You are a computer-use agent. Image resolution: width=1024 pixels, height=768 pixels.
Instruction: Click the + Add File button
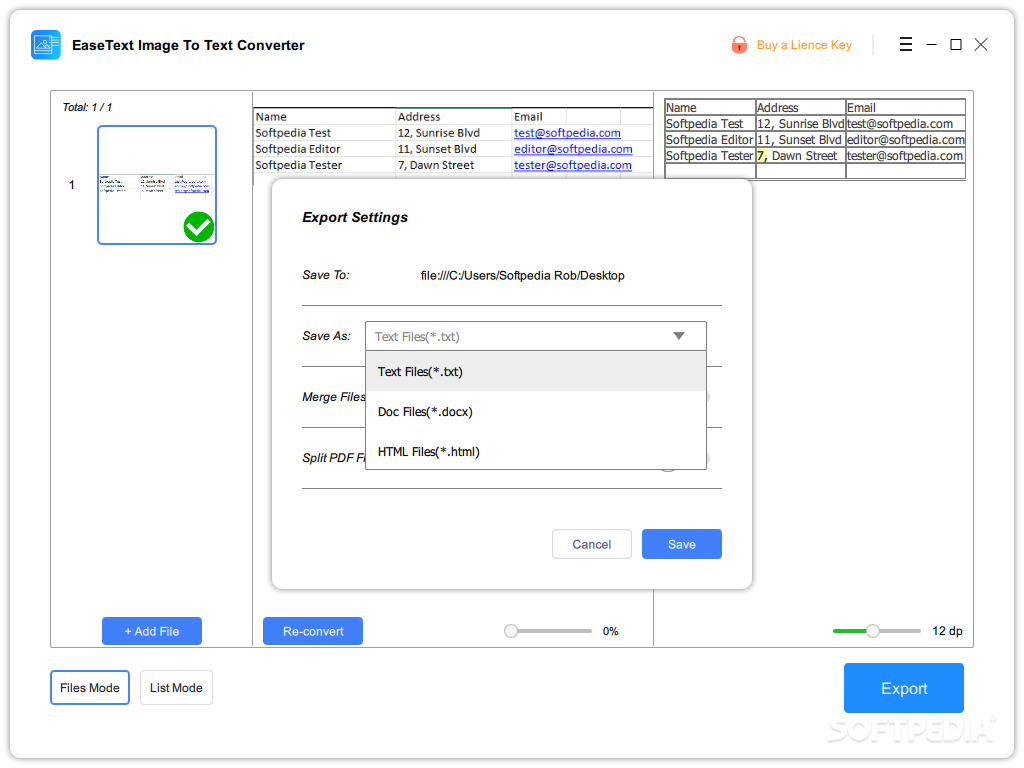click(x=152, y=631)
